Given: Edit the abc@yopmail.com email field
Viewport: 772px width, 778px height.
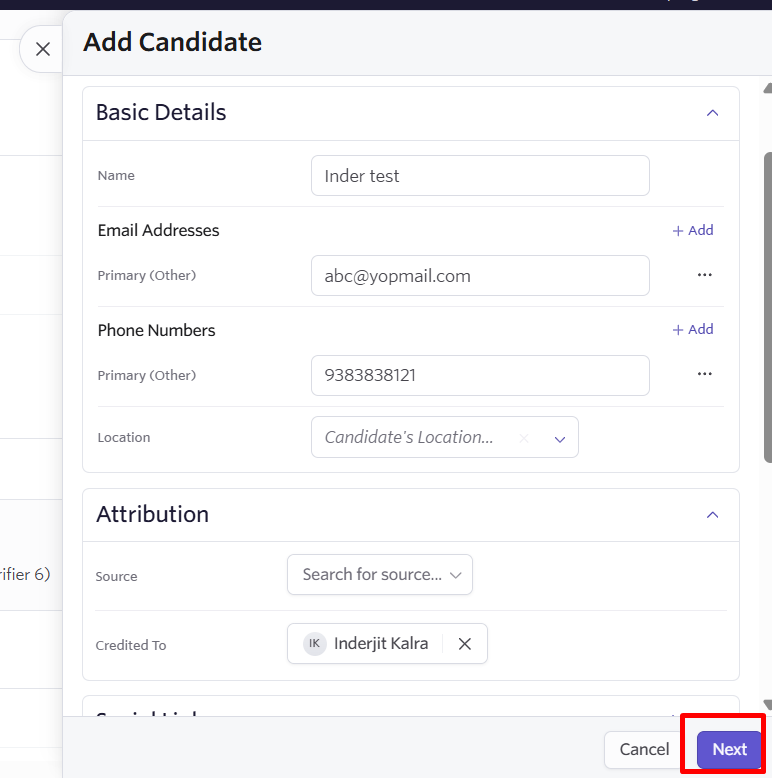Looking at the screenshot, I should point(480,276).
